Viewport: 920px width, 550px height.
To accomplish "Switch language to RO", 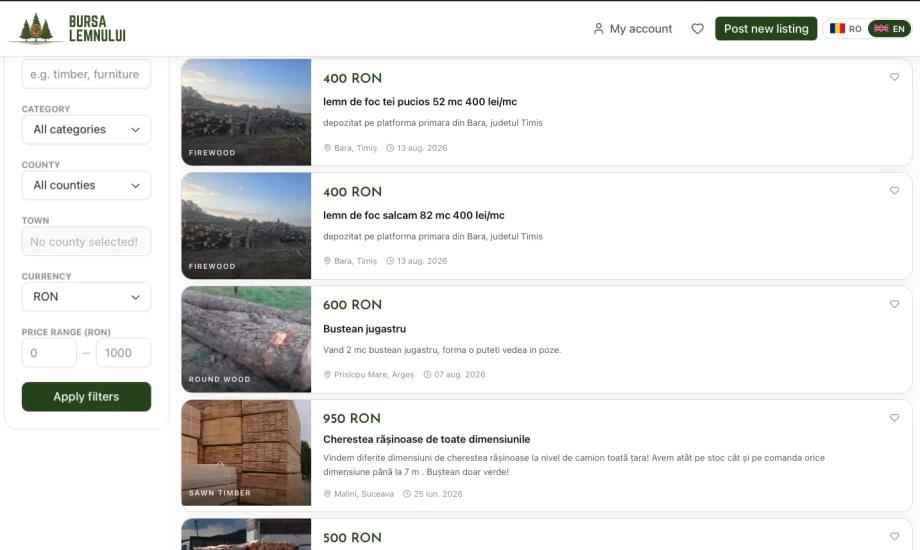I will tap(845, 29).
